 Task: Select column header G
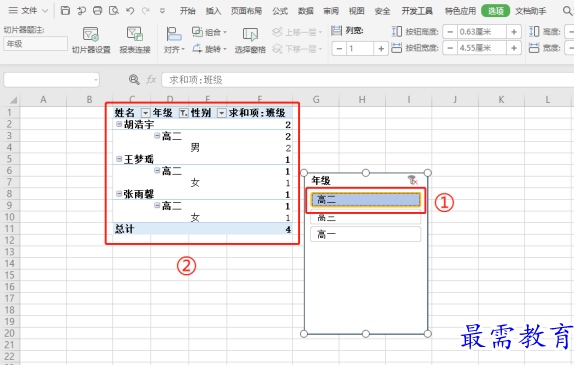(316, 100)
